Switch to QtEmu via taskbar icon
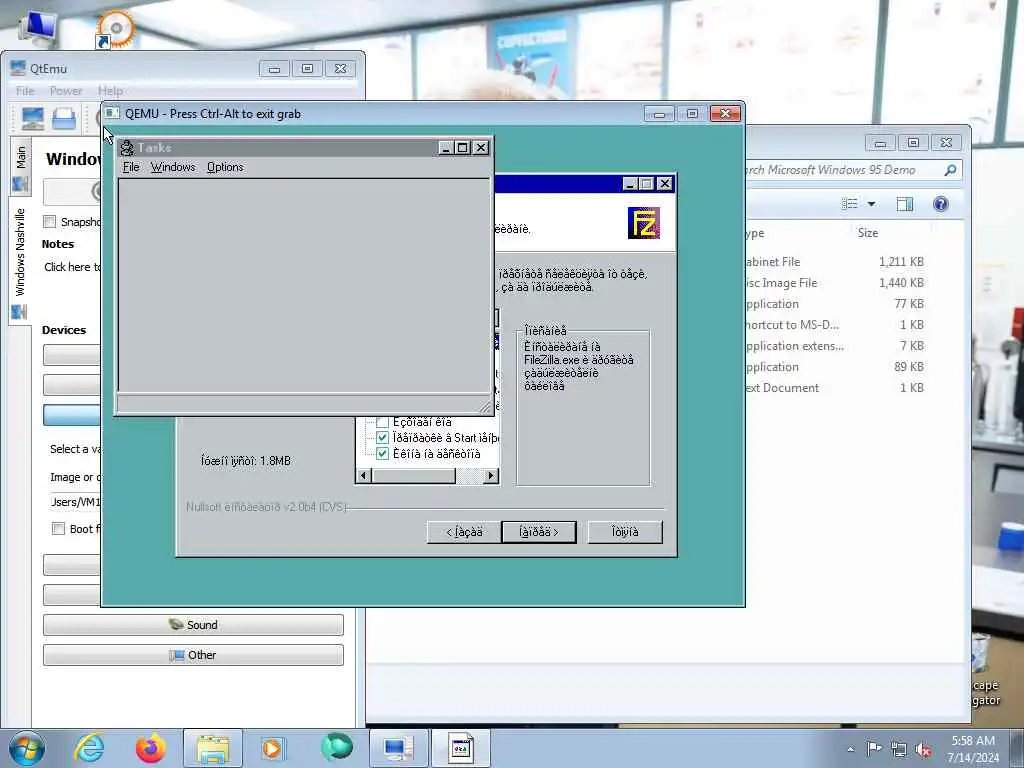Viewport: 1024px width, 768px height. [x=398, y=748]
